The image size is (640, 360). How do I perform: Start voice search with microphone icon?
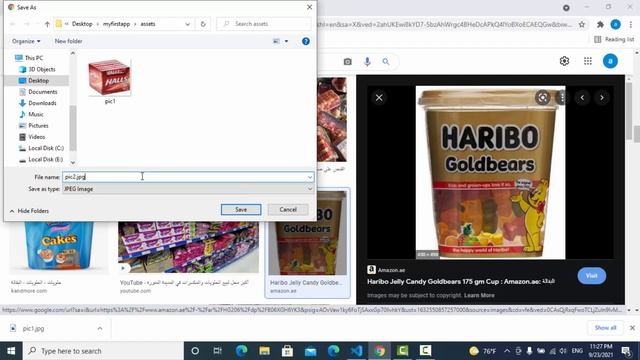367,62
